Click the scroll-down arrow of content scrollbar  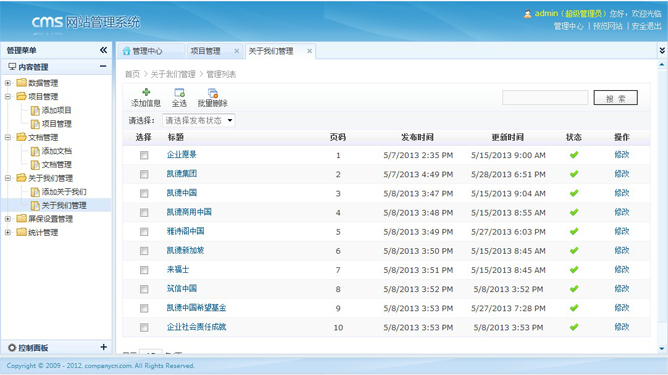(662, 349)
